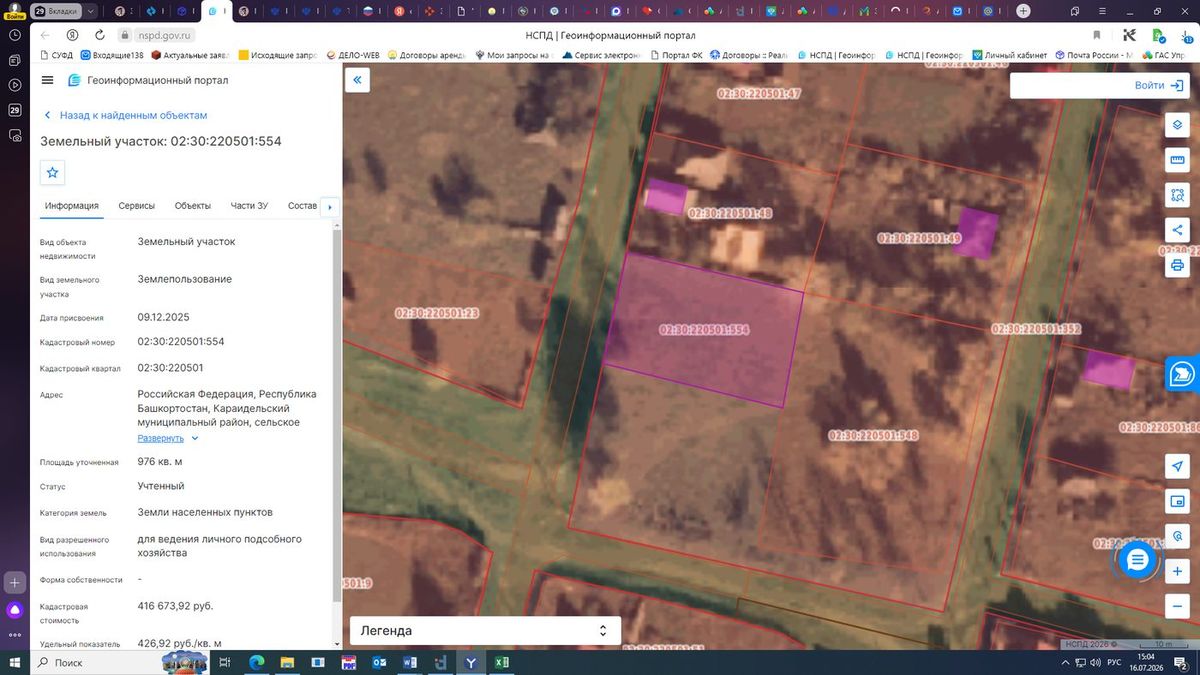Open the Части ЗУ tab
Screen dimensions: 1200x675
(249, 206)
